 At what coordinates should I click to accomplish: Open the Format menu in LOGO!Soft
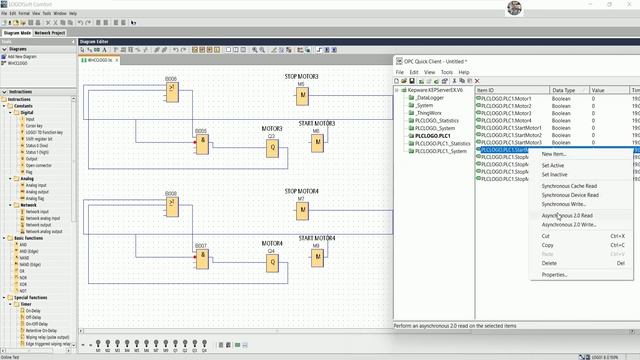click(x=24, y=13)
